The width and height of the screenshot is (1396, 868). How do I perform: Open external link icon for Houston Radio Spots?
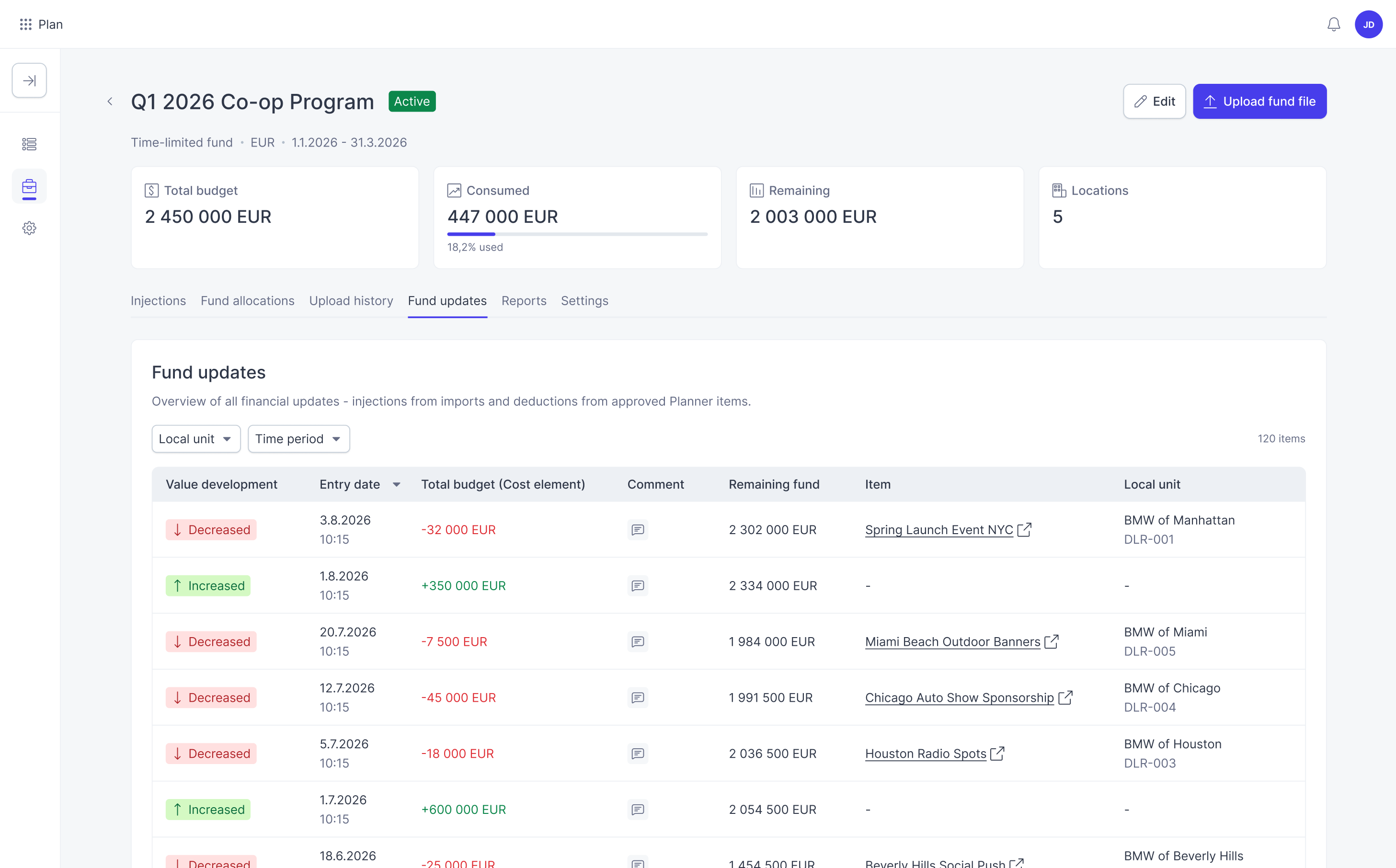point(997,753)
